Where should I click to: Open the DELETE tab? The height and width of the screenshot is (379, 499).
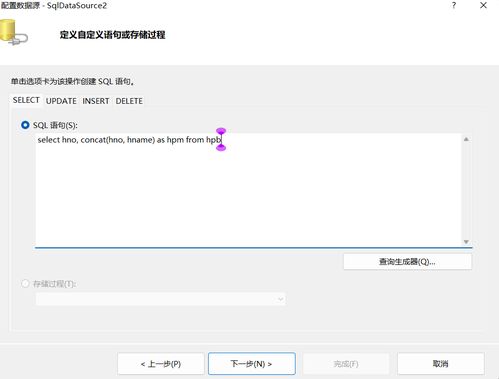coord(129,101)
